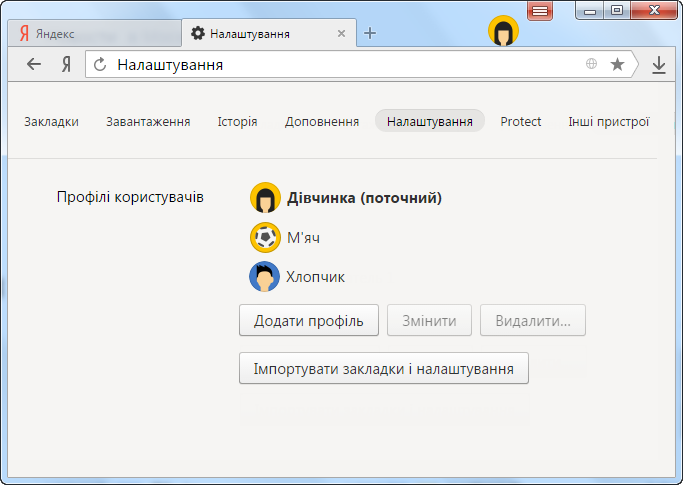This screenshot has width=683, height=485.
Task: Bookmark the page with the star icon
Action: tap(617, 64)
